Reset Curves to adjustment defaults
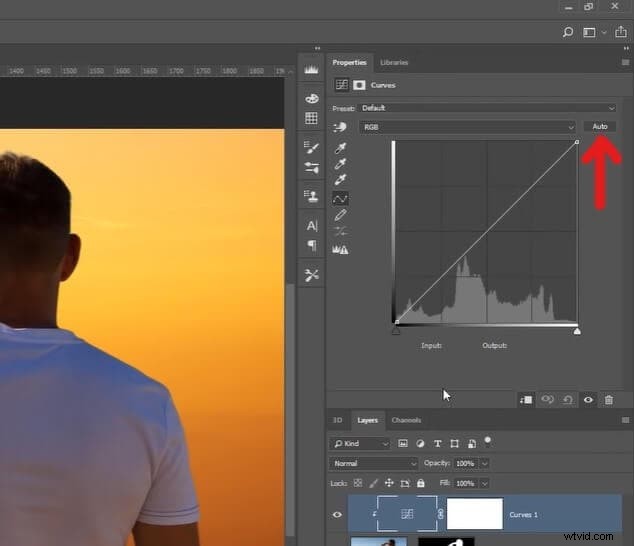 click(x=568, y=400)
